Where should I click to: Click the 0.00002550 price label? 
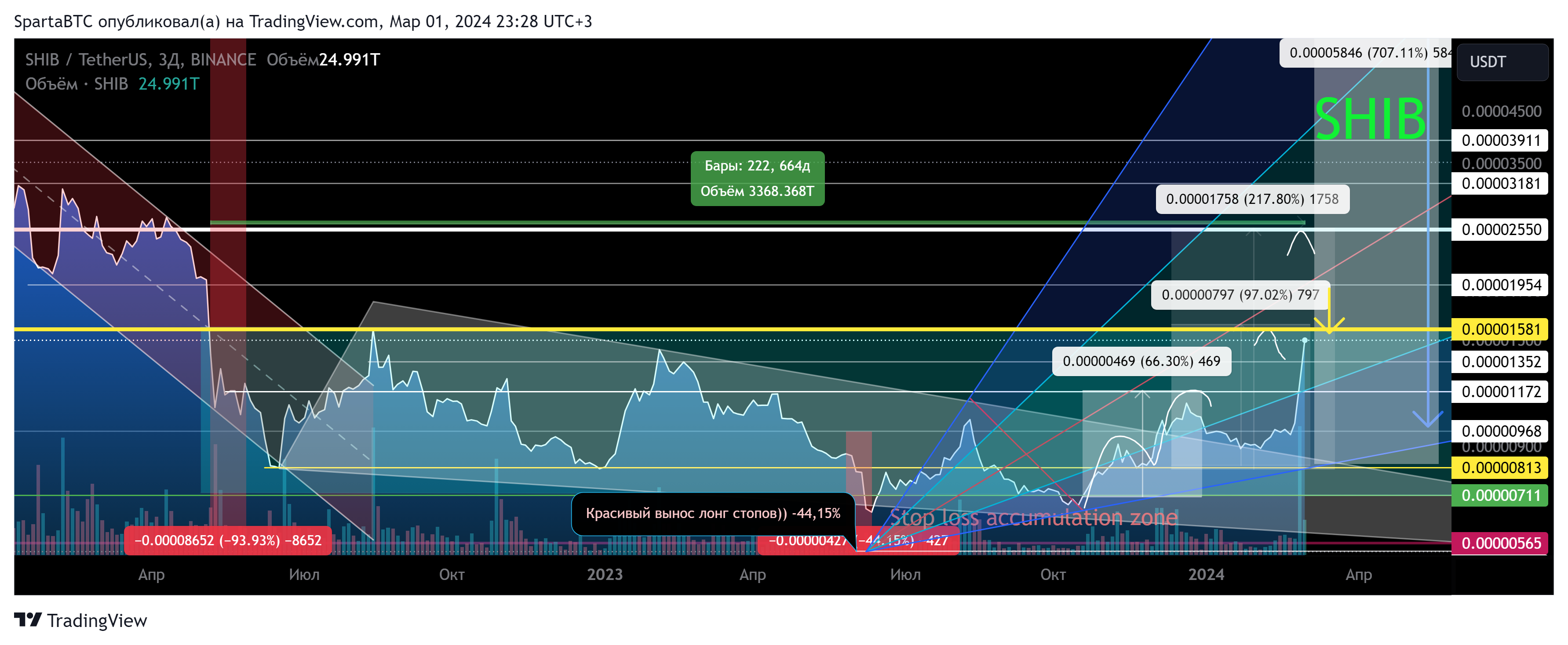(x=1500, y=229)
